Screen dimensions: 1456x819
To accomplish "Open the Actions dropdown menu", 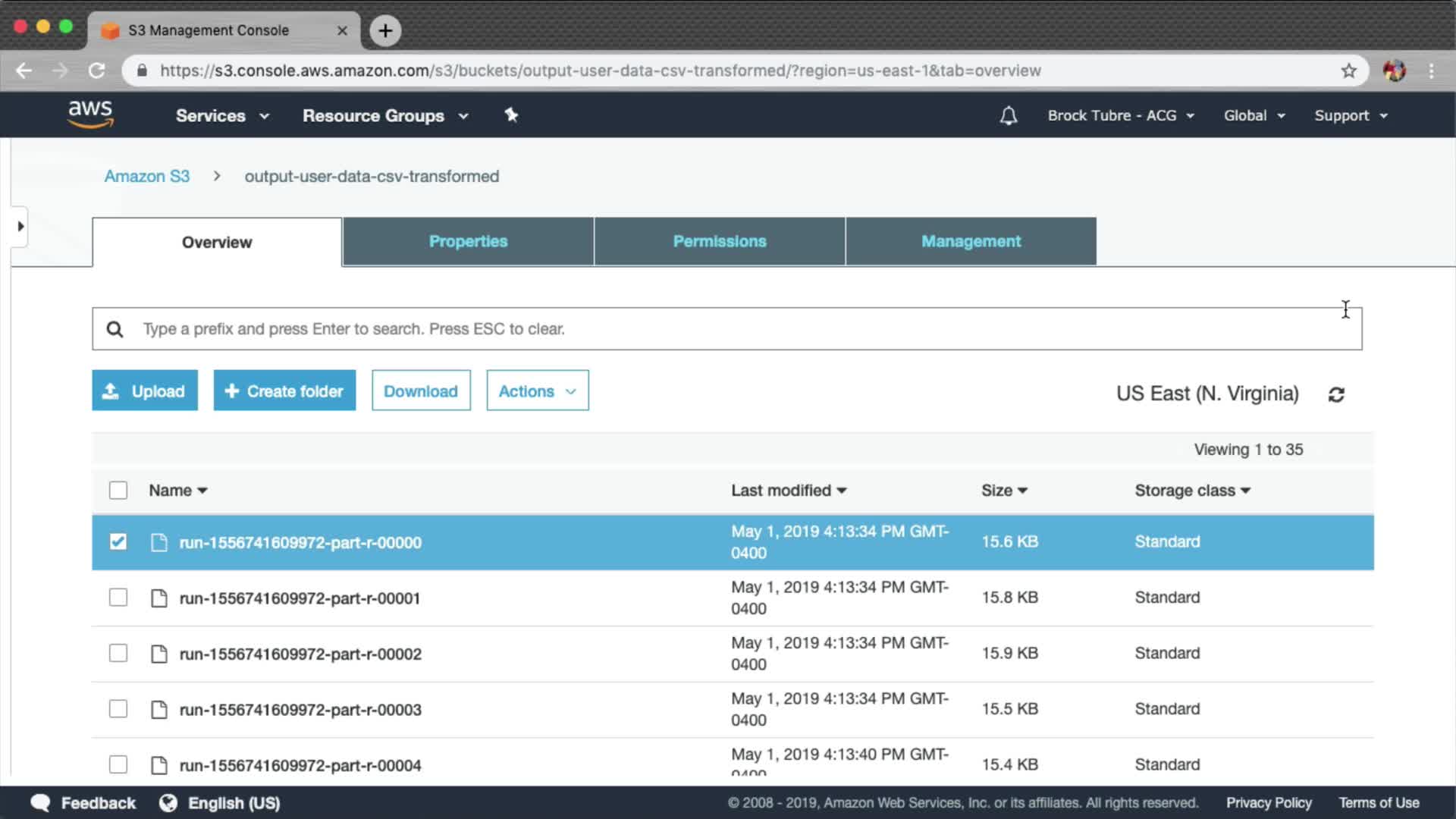I will click(x=537, y=391).
